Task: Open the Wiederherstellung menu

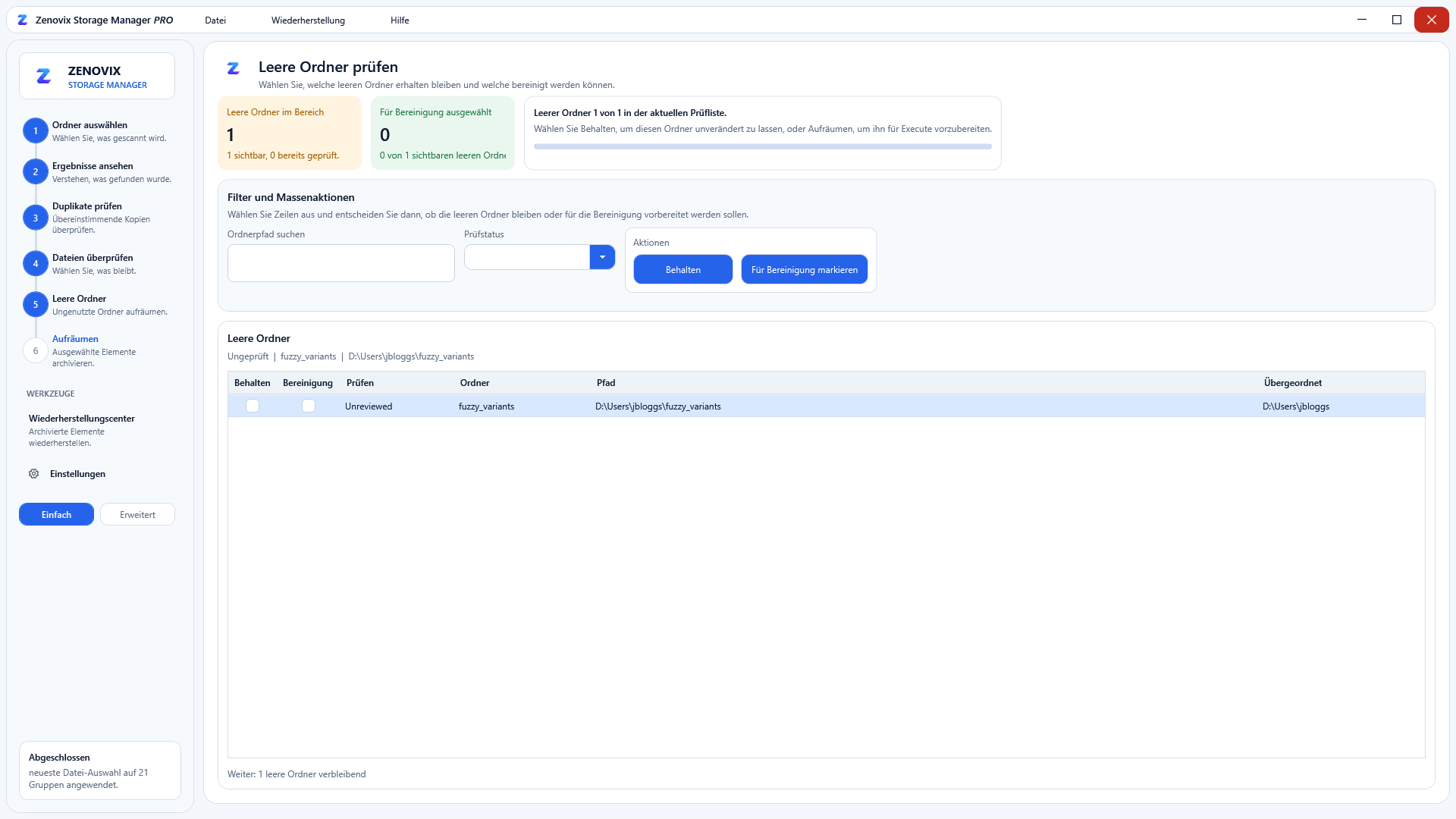Action: tap(308, 20)
